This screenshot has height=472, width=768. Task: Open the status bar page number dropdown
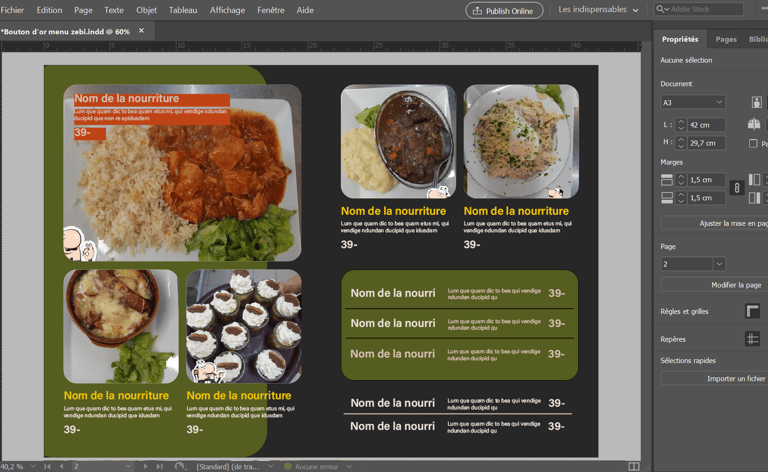(x=128, y=466)
